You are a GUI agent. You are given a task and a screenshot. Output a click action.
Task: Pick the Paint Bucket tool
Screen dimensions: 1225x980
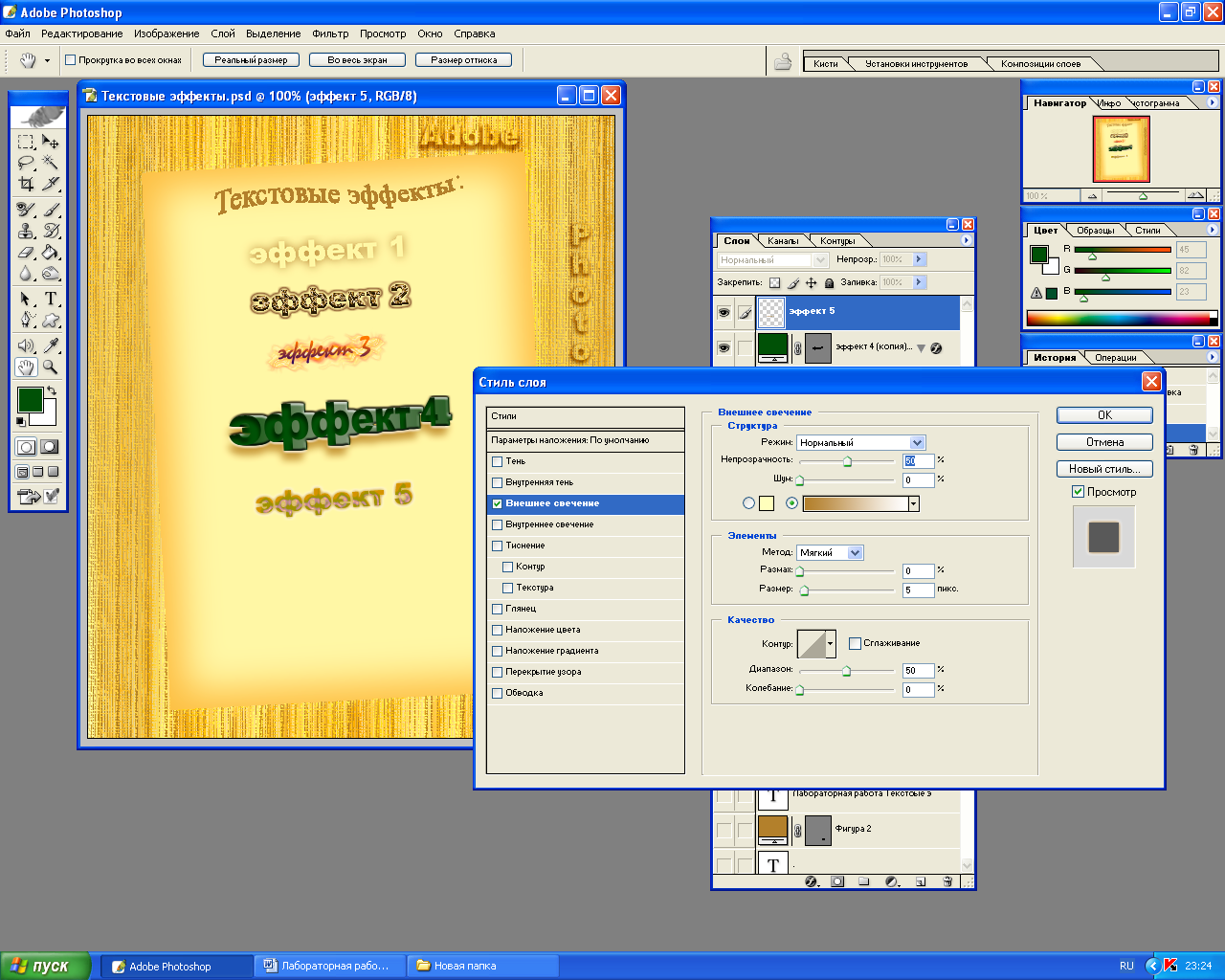(51, 252)
